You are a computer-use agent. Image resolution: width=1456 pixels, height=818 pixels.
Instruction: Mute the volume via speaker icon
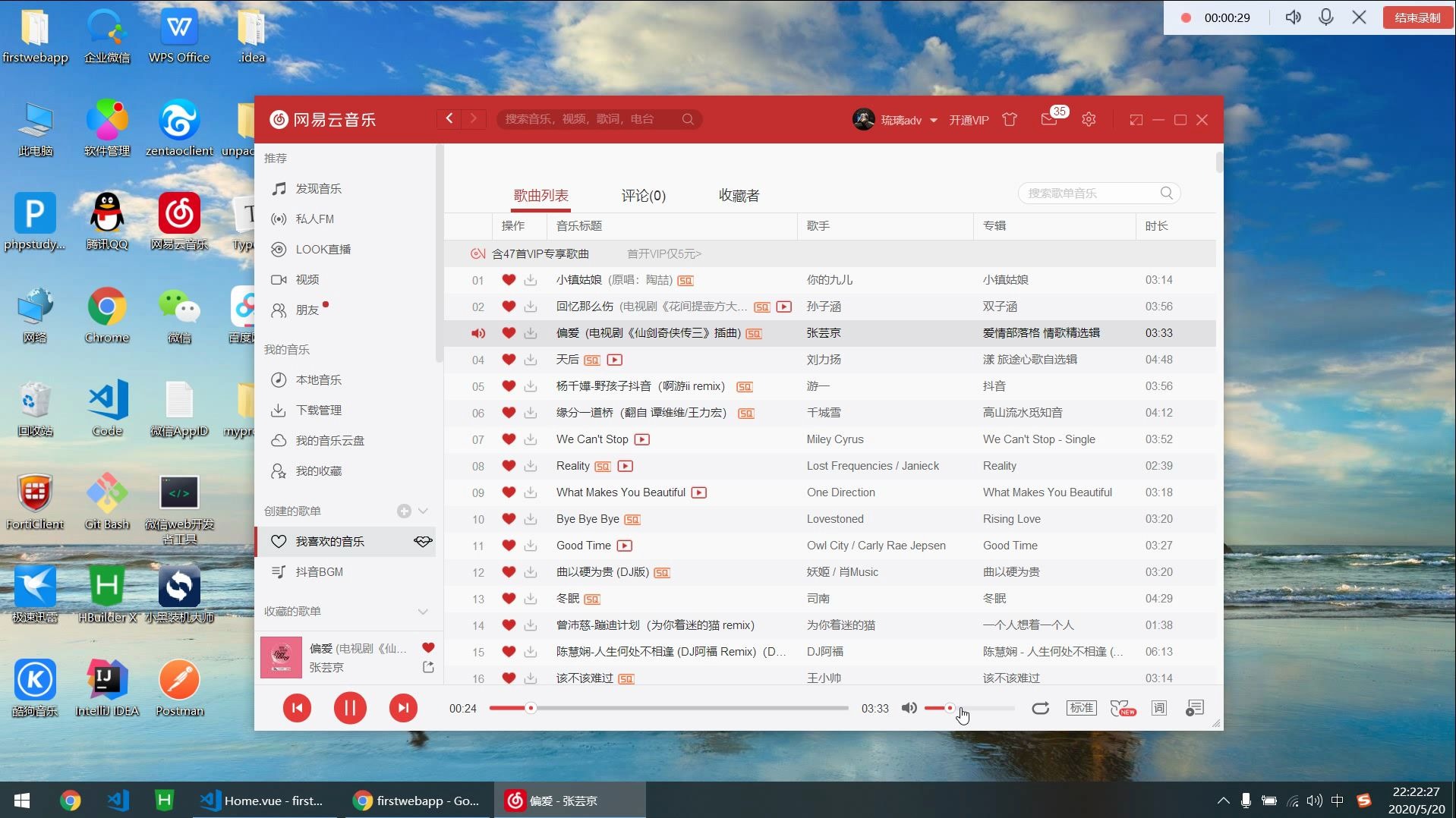click(x=909, y=708)
